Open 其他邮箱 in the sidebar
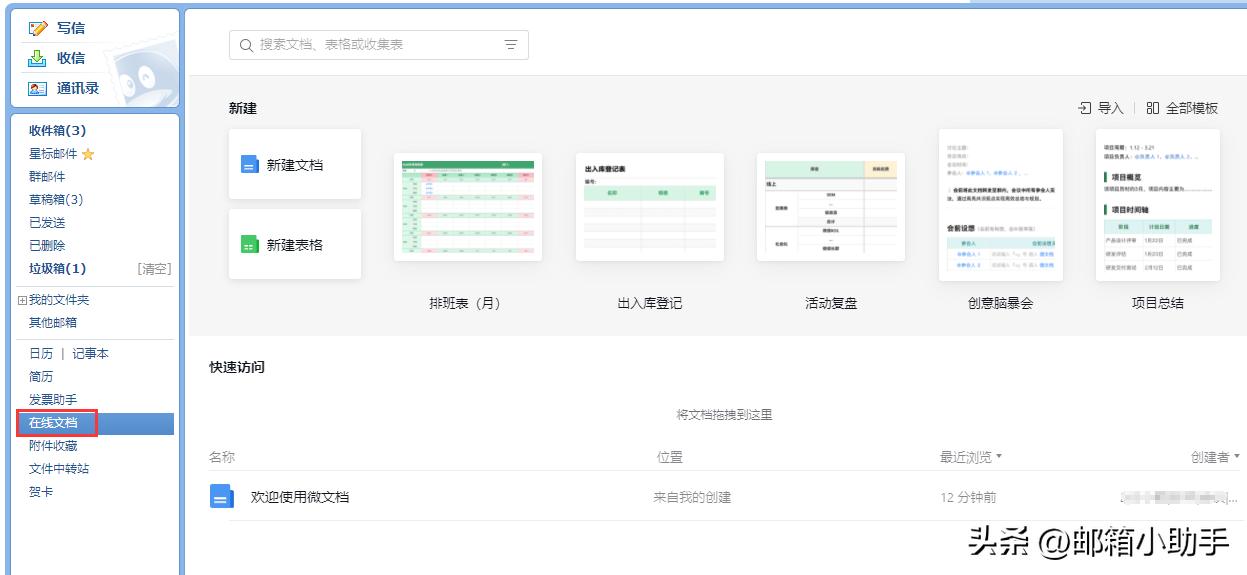The height and width of the screenshot is (575, 1247). pyautogui.click(x=53, y=323)
